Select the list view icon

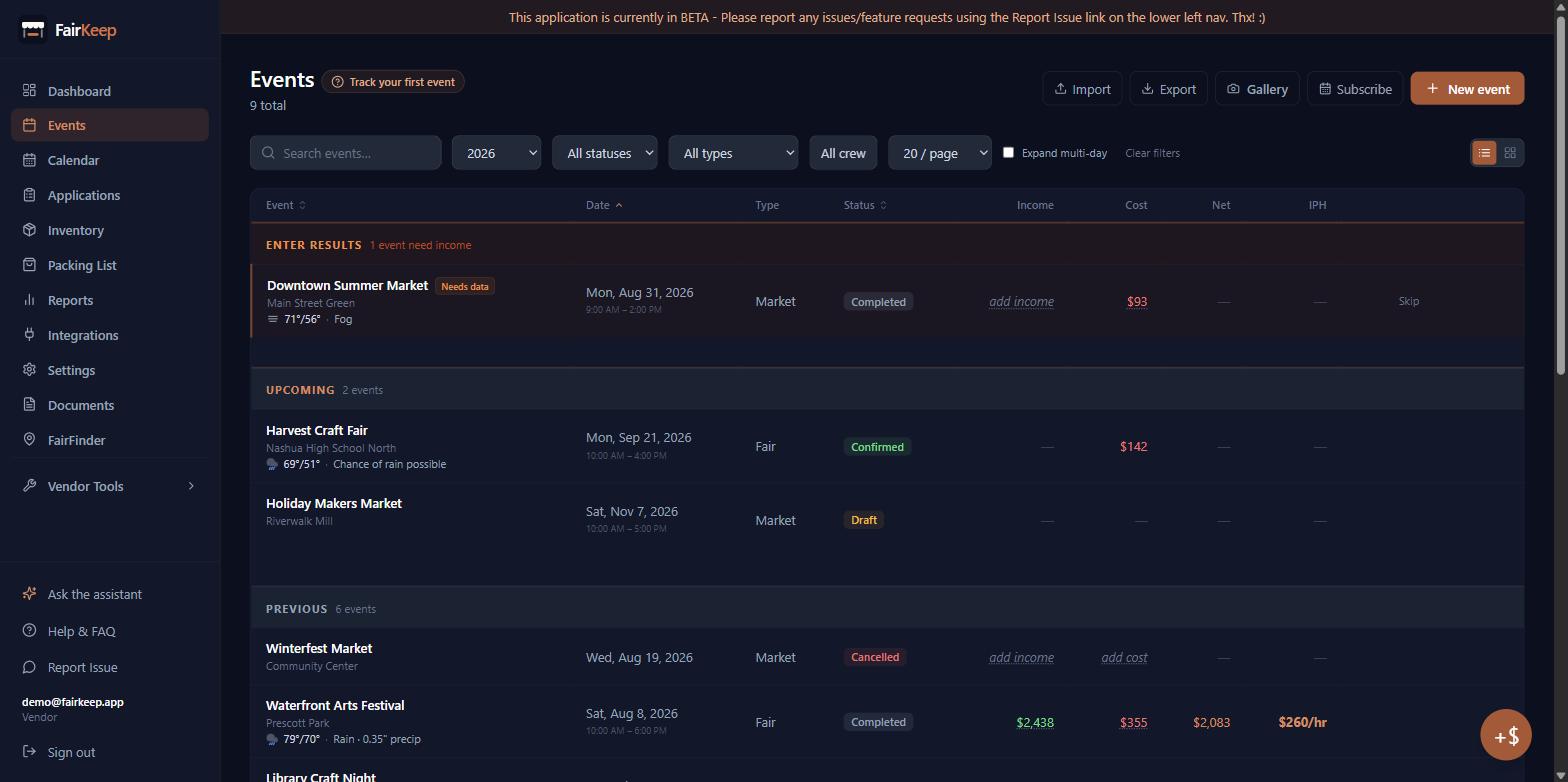coord(1484,153)
